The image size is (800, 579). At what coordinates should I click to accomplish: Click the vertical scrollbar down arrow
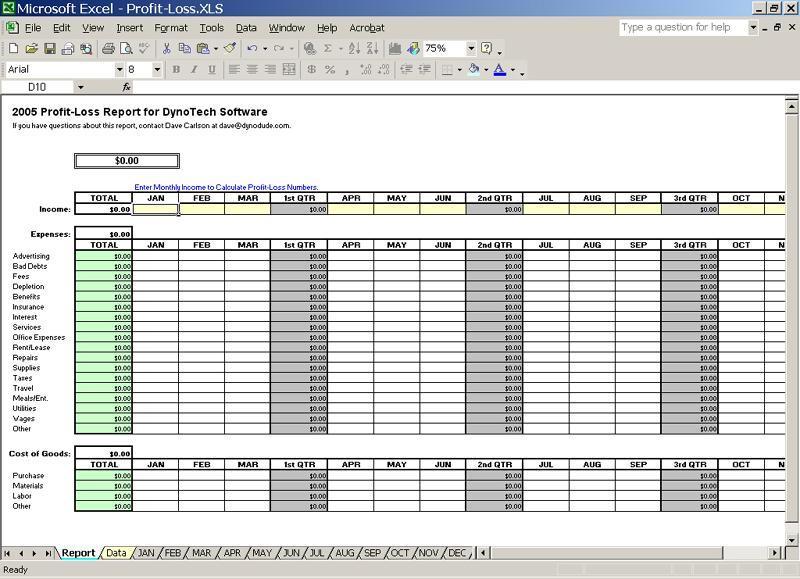pos(791,540)
